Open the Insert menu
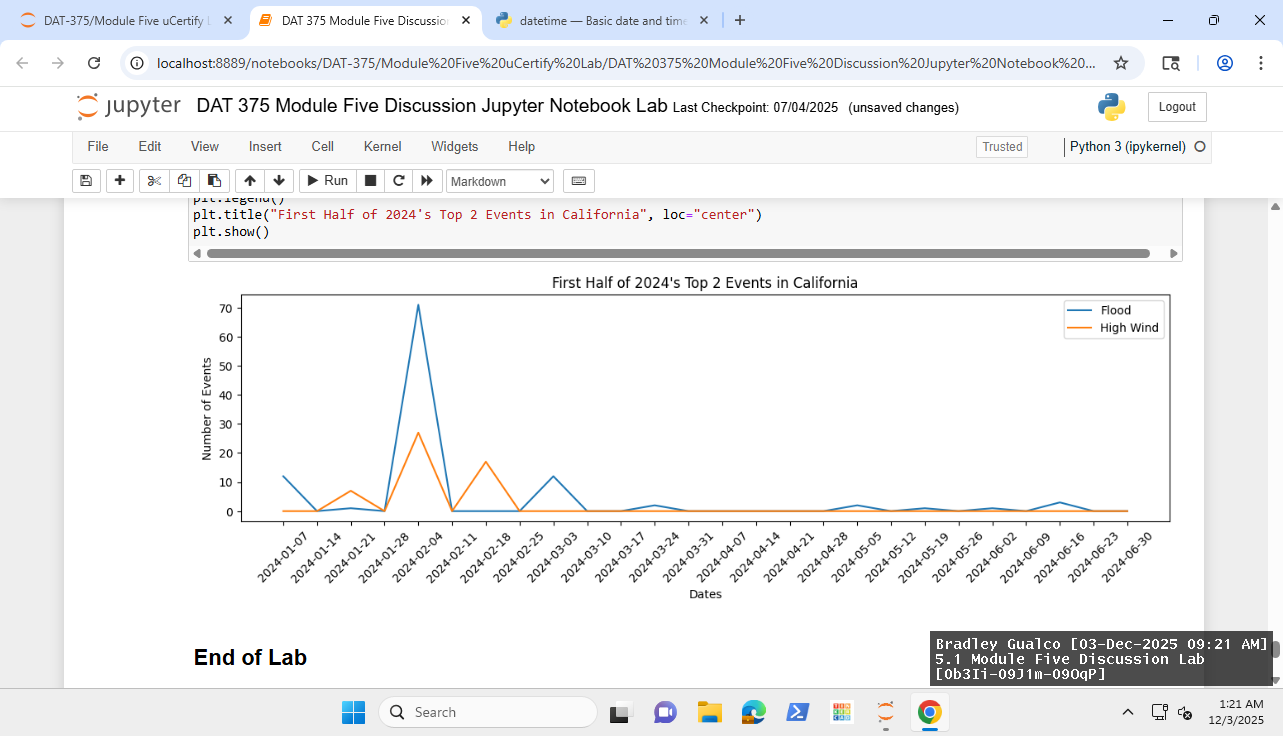 (265, 146)
